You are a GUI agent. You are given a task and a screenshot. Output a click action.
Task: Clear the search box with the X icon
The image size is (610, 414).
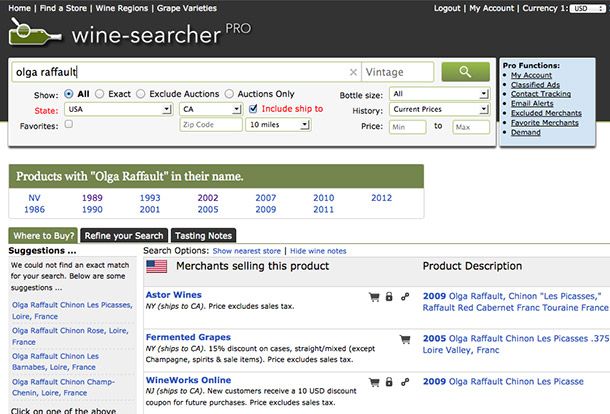point(352,73)
